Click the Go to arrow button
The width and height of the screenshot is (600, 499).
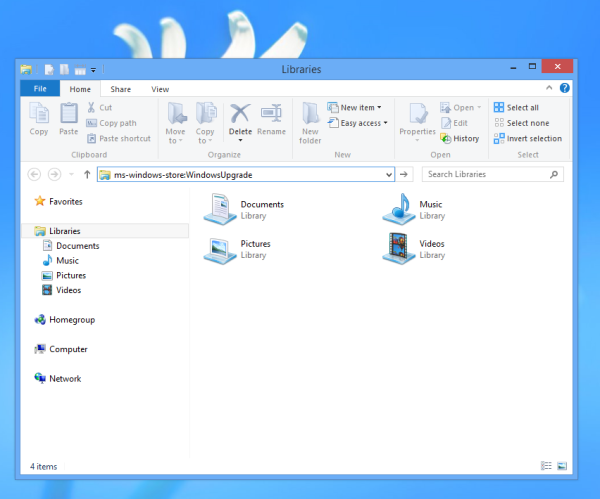pyautogui.click(x=404, y=174)
